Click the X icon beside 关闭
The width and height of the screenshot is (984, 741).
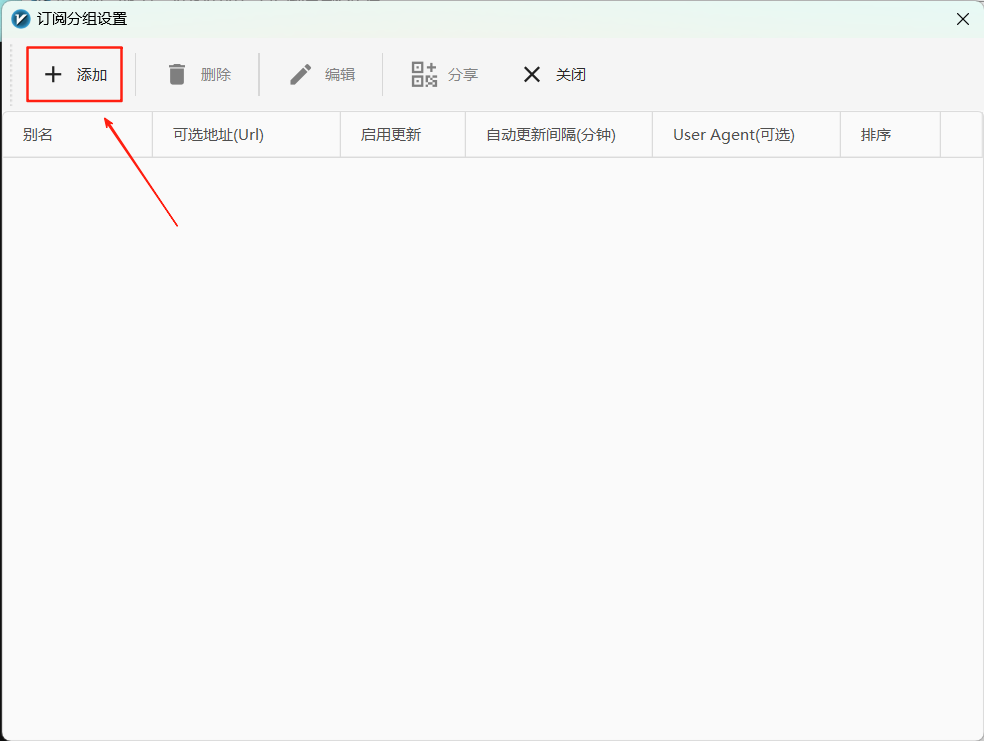531,73
